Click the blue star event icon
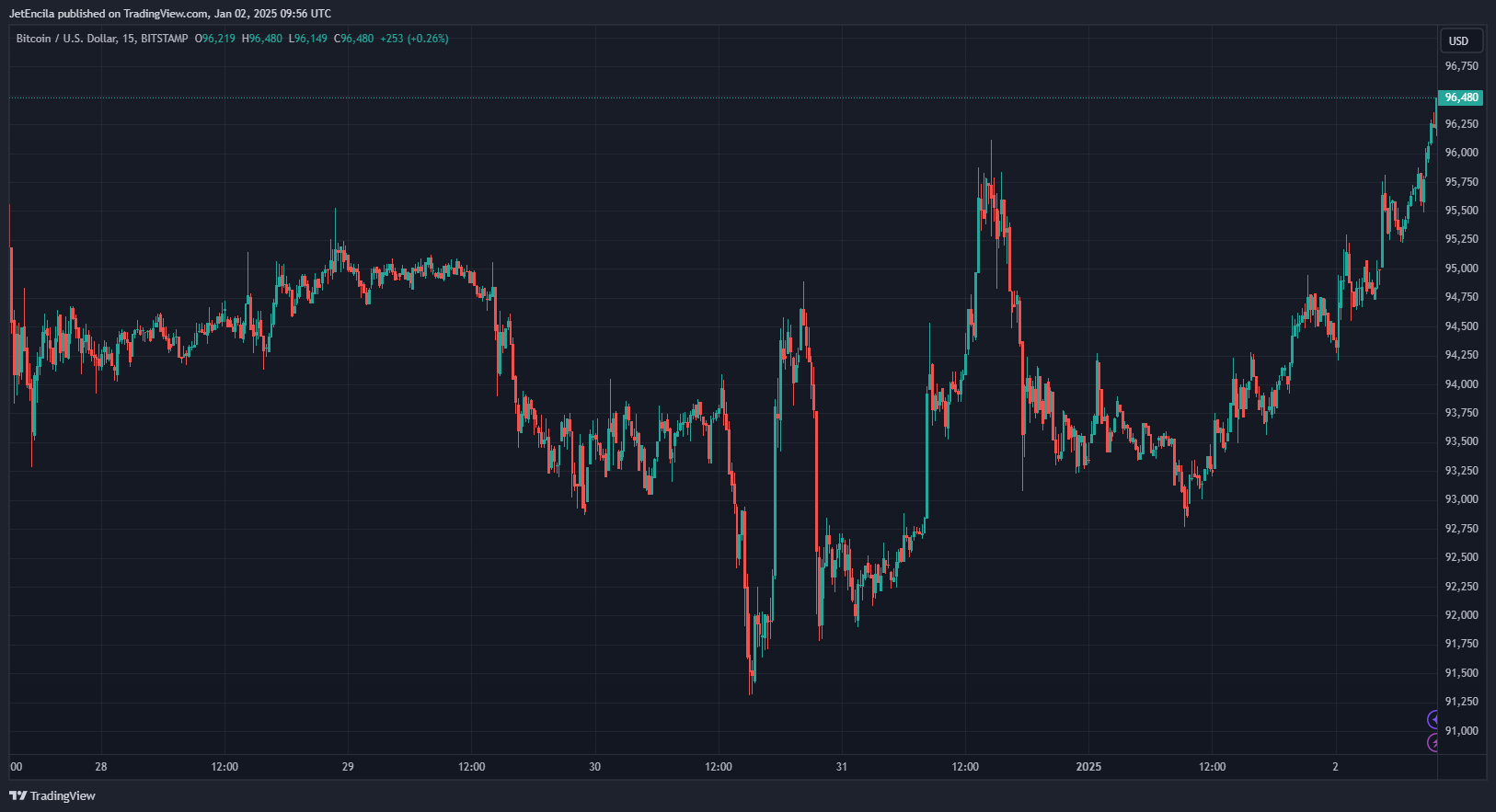Image resolution: width=1496 pixels, height=812 pixels. [x=1433, y=719]
